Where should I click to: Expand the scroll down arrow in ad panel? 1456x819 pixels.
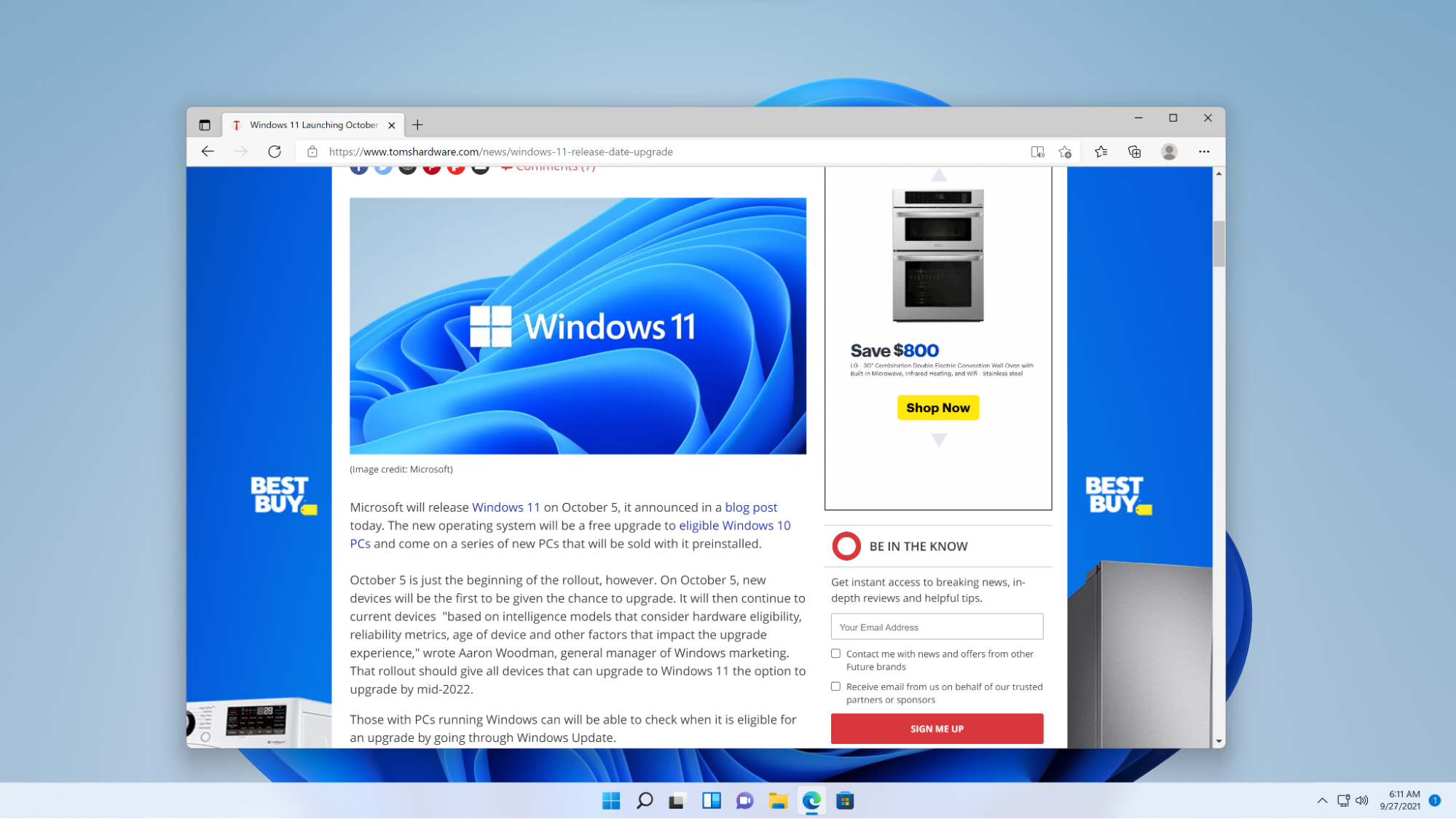click(938, 437)
